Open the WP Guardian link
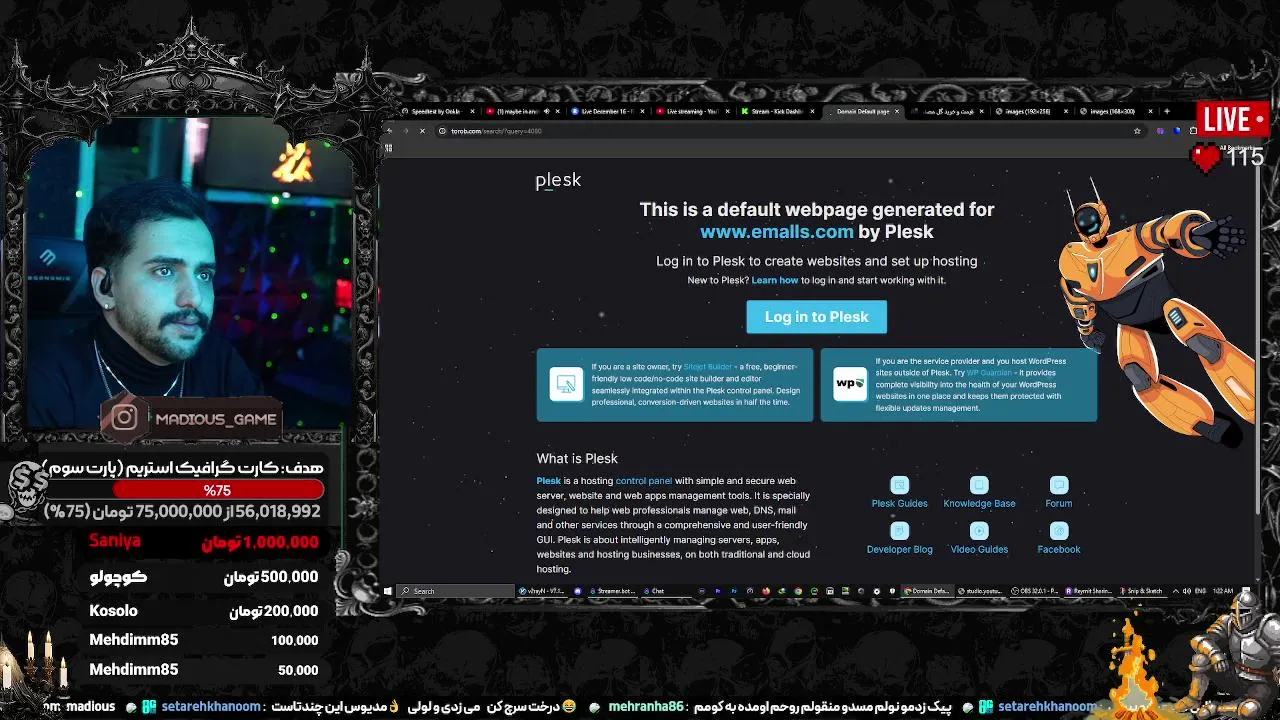 coord(989,373)
